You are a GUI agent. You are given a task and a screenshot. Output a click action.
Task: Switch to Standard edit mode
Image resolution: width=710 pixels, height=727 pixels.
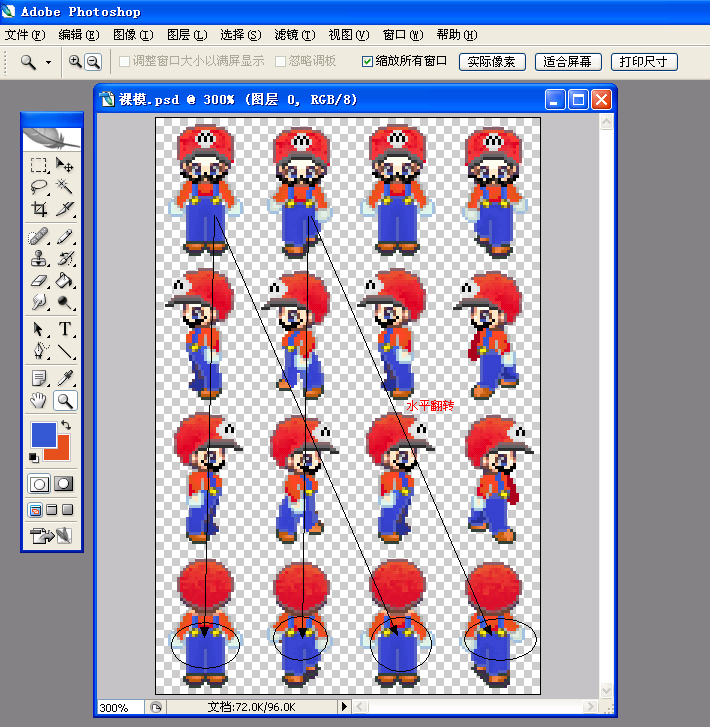click(39, 484)
